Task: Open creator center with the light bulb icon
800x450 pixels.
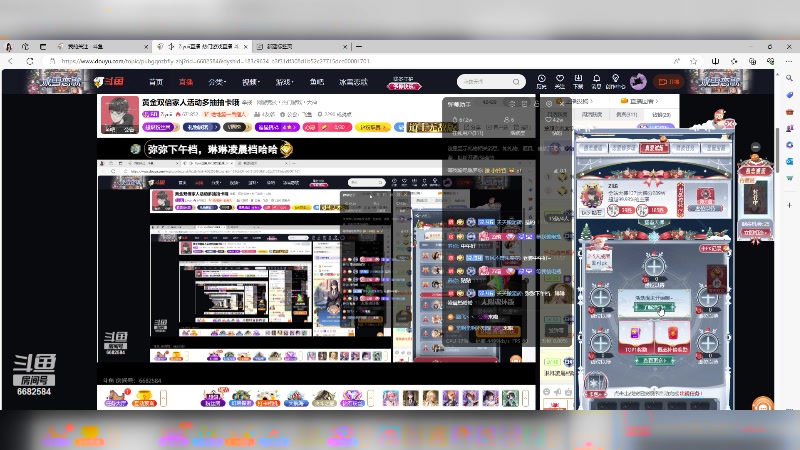Action: (615, 81)
